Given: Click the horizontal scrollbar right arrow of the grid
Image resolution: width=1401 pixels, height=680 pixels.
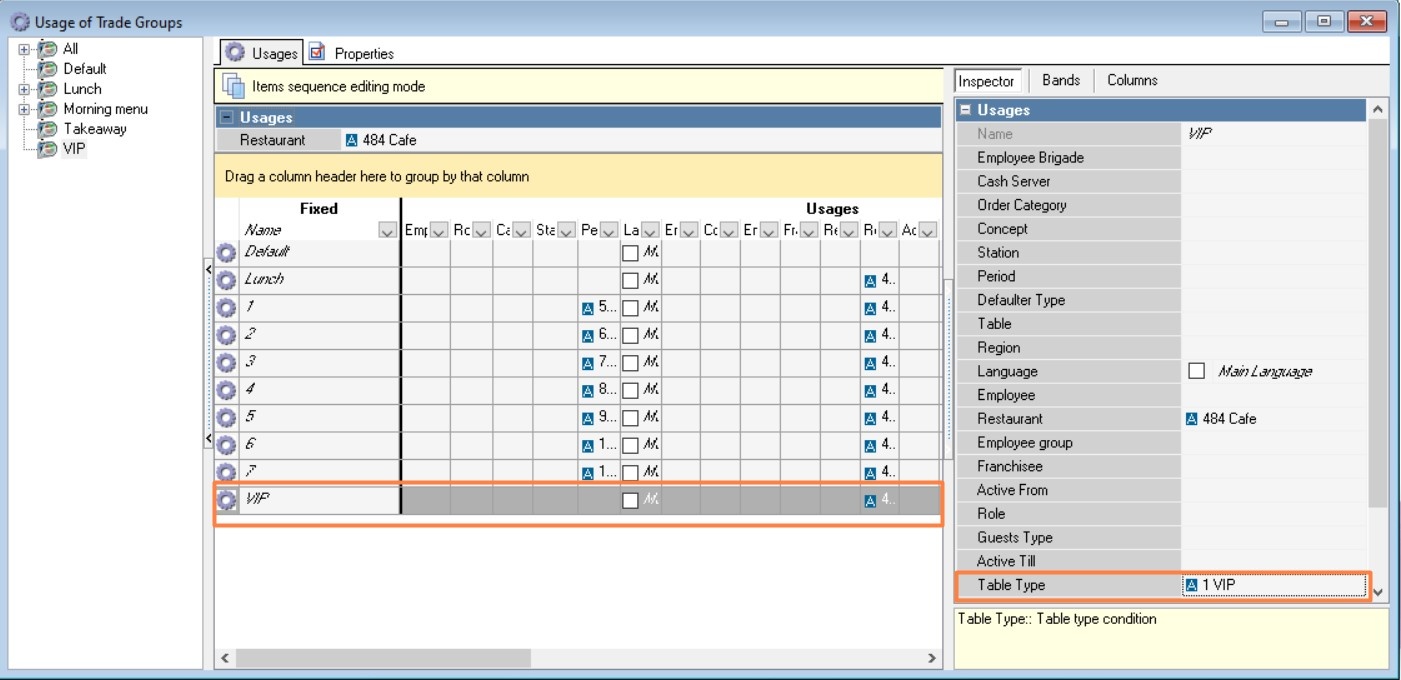Looking at the screenshot, I should tap(932, 658).
